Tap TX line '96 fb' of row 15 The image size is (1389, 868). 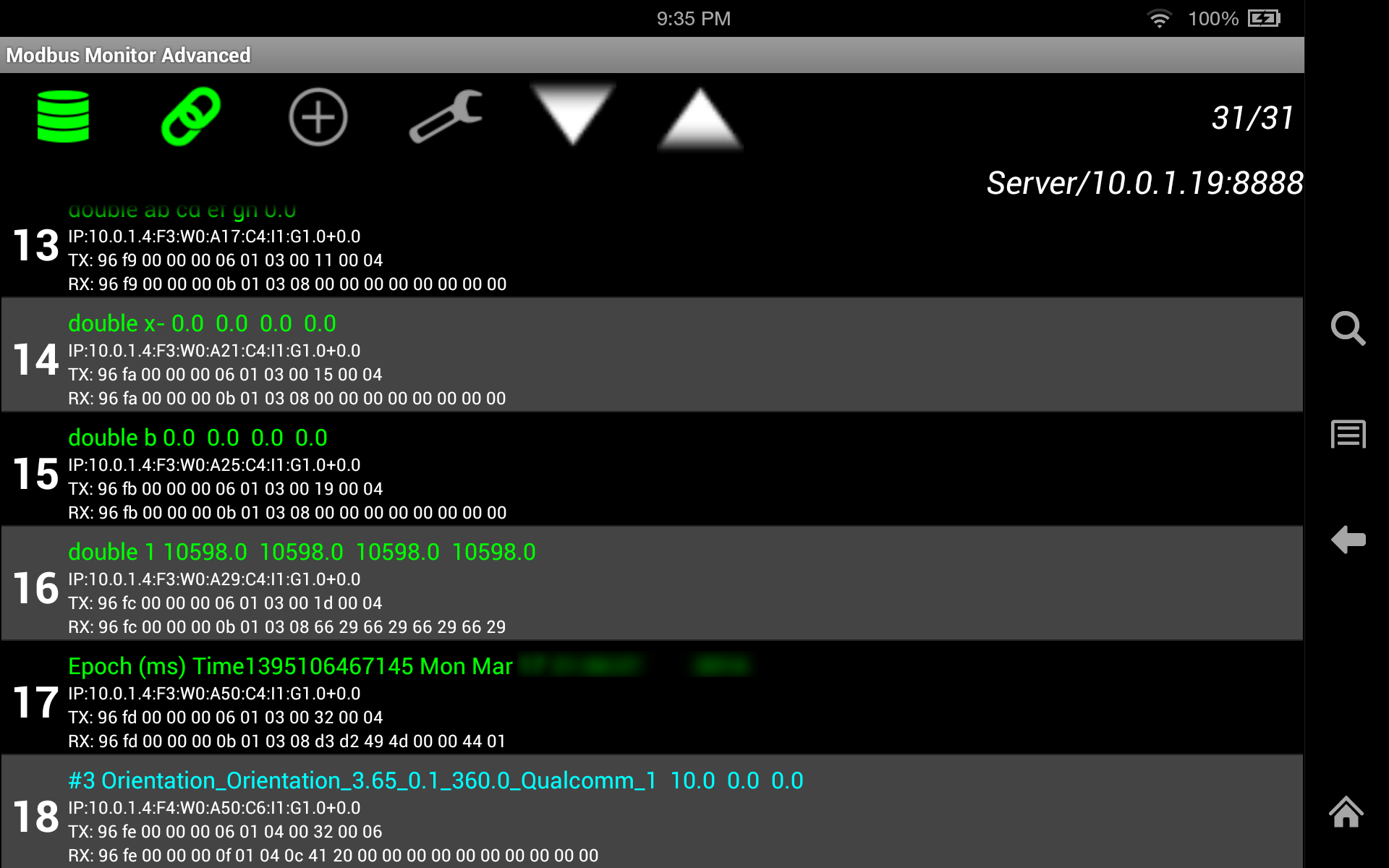tap(225, 489)
